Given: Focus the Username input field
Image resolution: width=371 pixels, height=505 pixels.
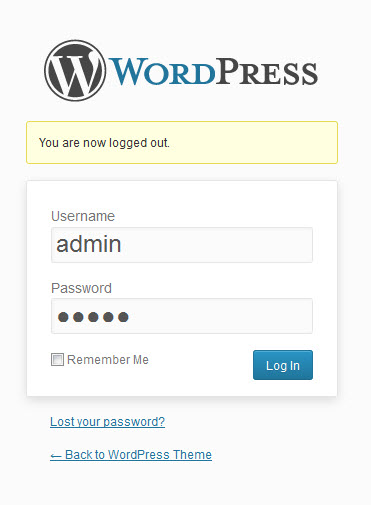Looking at the screenshot, I should [x=182, y=245].
